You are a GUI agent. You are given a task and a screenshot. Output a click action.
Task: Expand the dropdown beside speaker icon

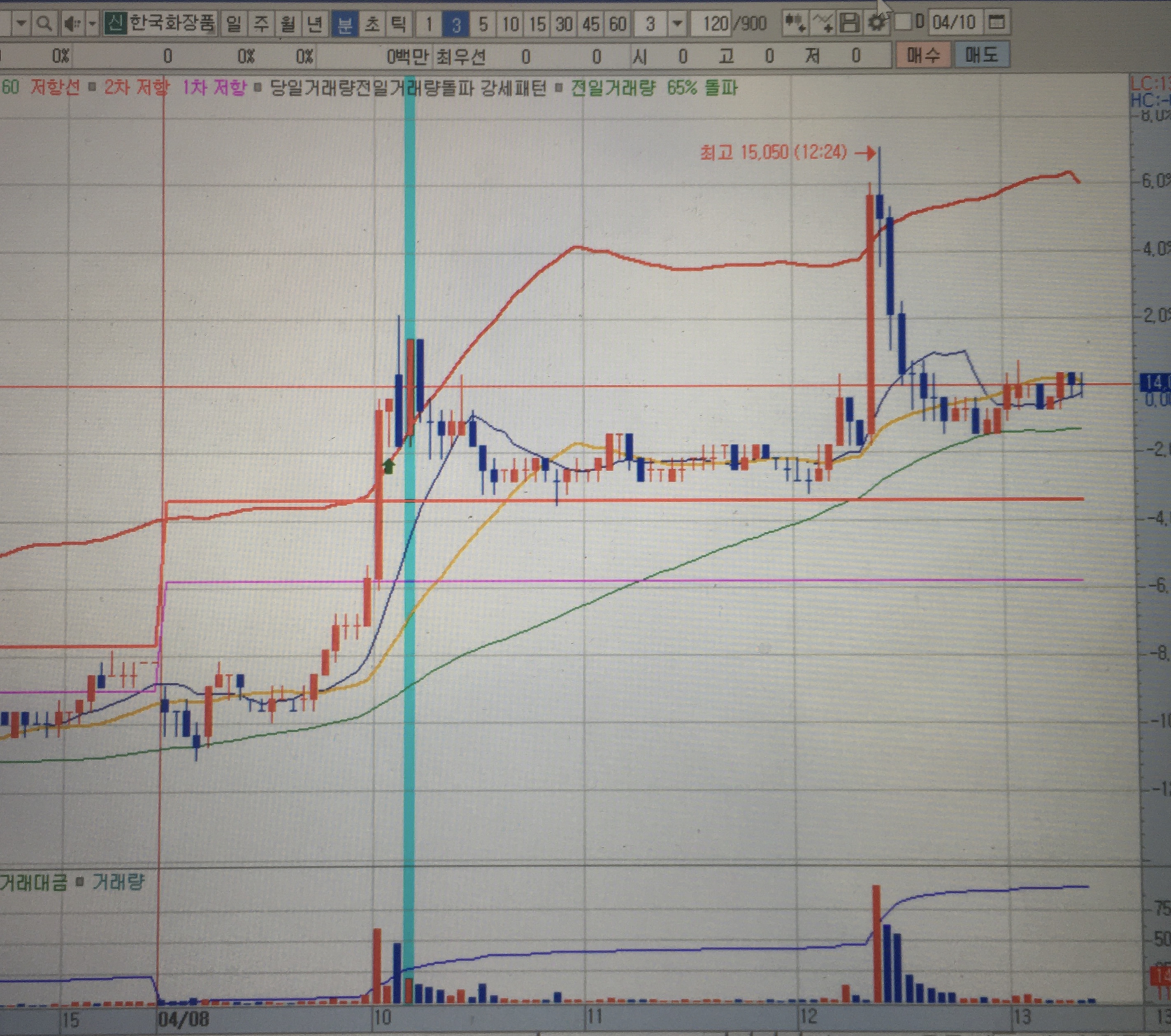92,23
